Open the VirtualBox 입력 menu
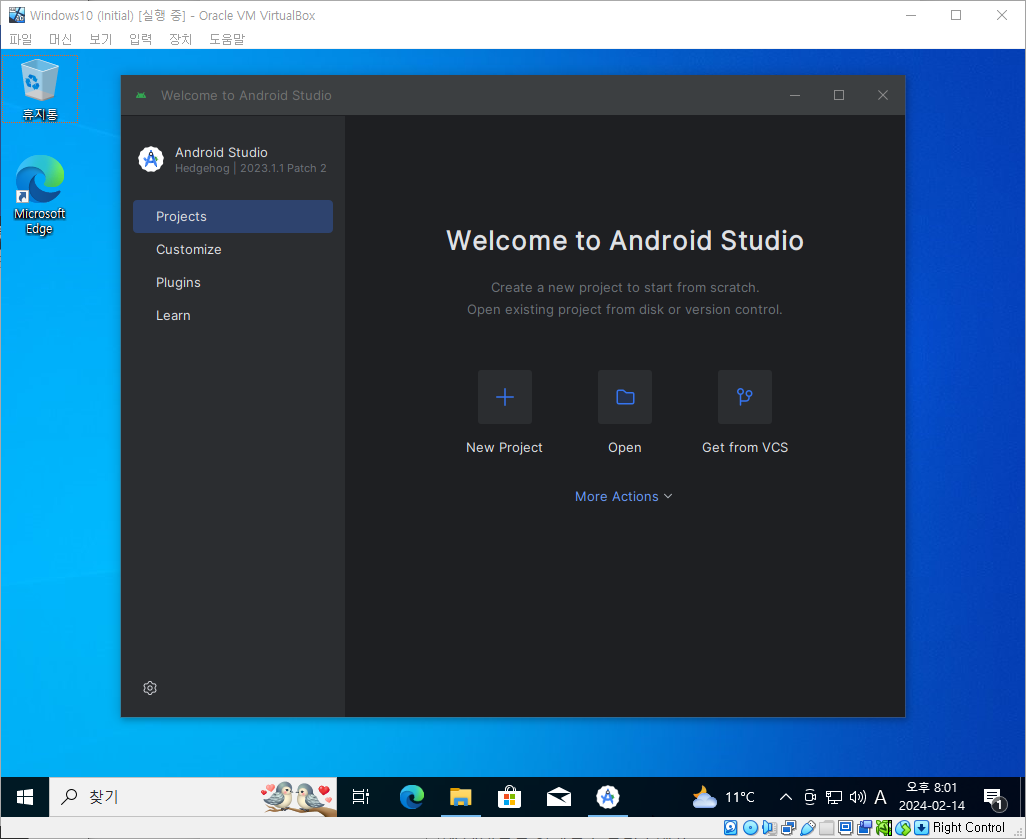The width and height of the screenshot is (1026, 839). [141, 39]
